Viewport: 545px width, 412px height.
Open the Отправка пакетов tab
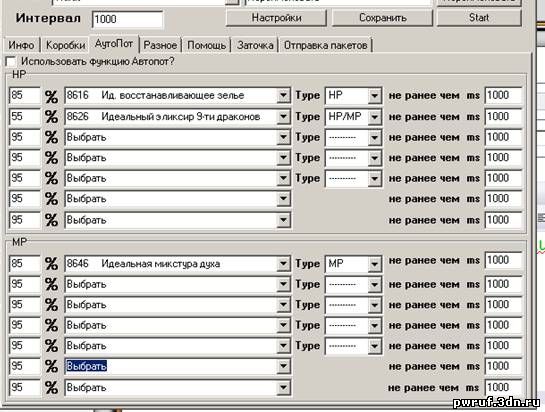[x=325, y=45]
